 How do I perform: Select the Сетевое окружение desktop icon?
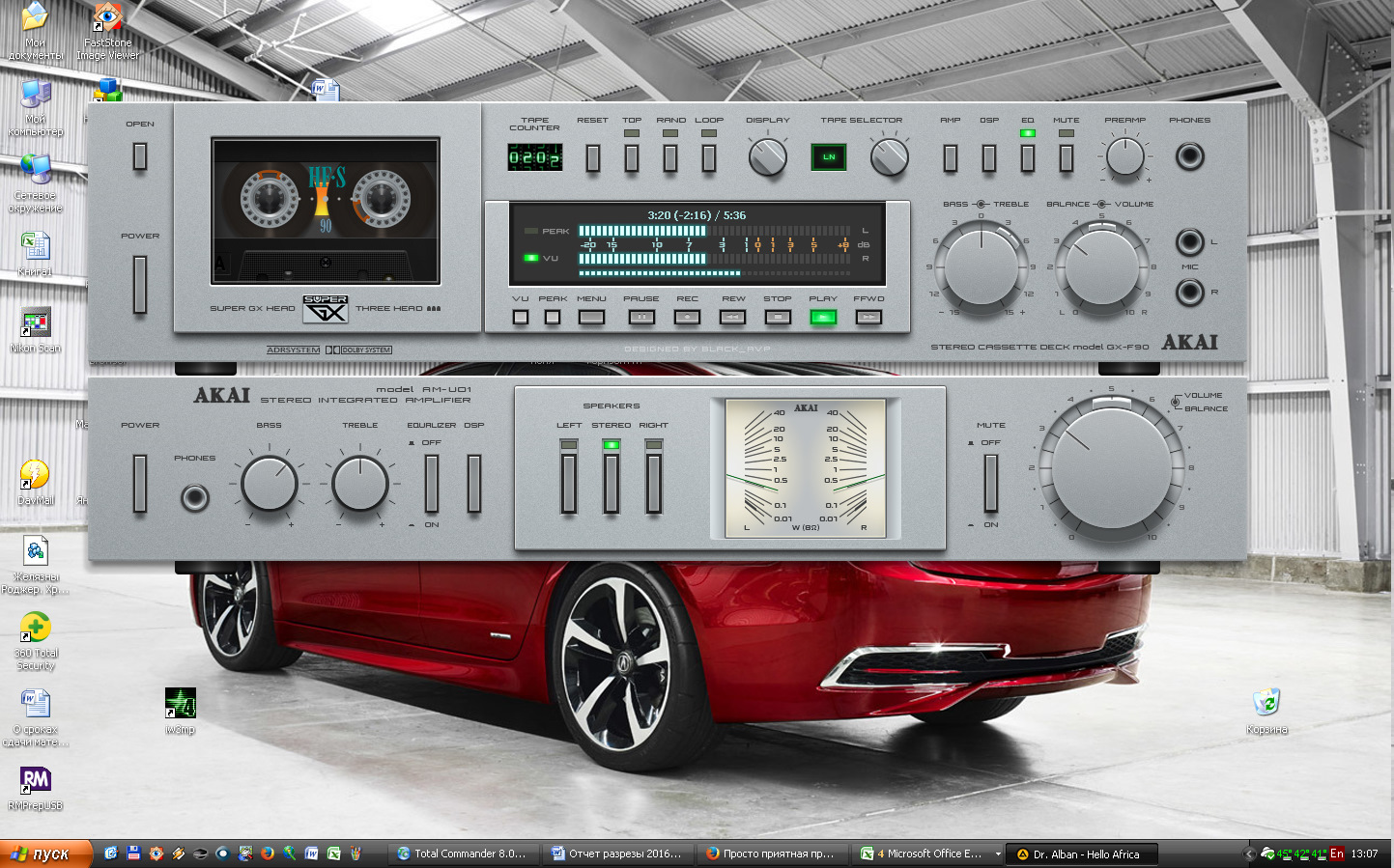point(36,183)
